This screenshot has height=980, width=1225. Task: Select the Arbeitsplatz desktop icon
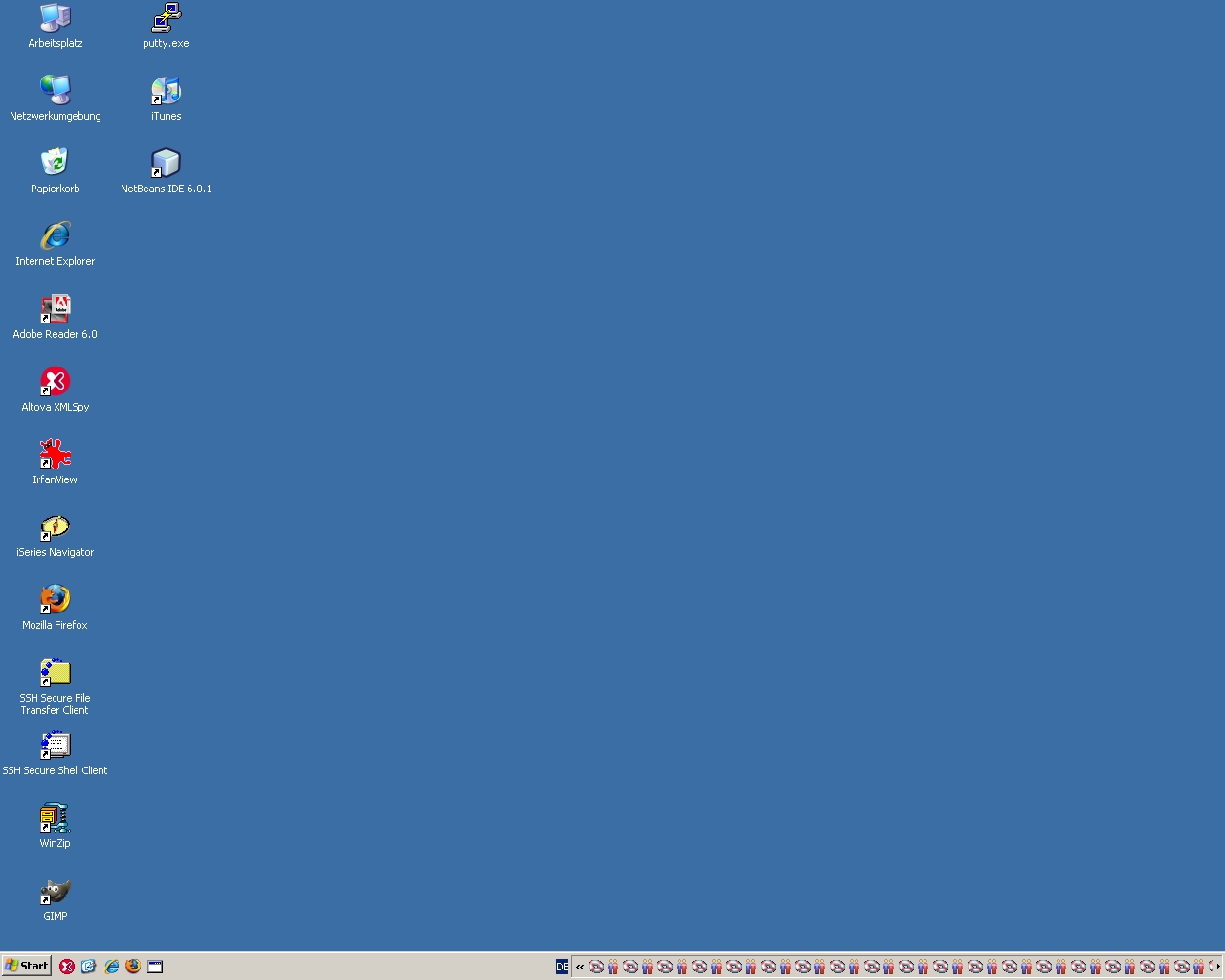click(x=56, y=25)
